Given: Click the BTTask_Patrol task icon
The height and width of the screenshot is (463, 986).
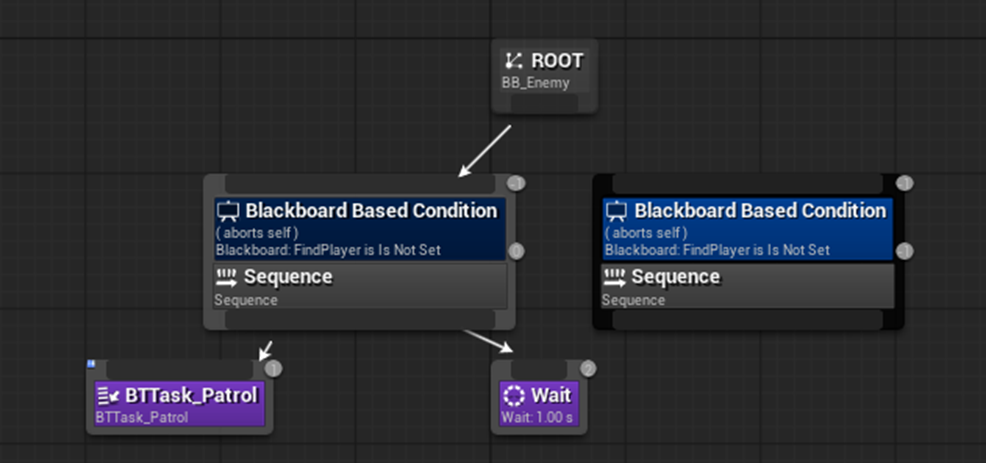Looking at the screenshot, I should 108,395.
